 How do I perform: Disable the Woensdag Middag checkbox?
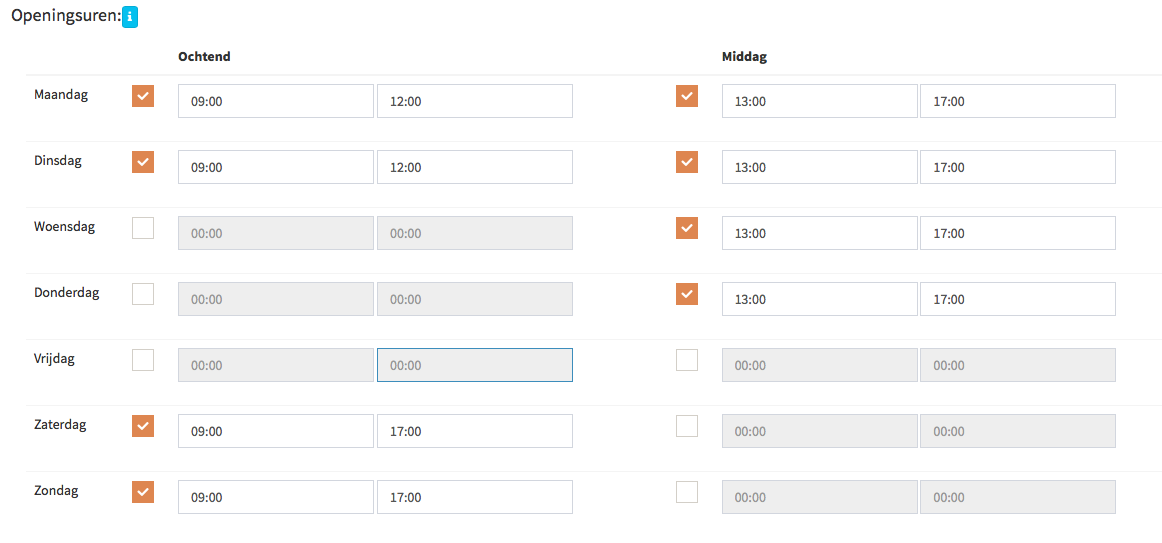click(x=687, y=228)
